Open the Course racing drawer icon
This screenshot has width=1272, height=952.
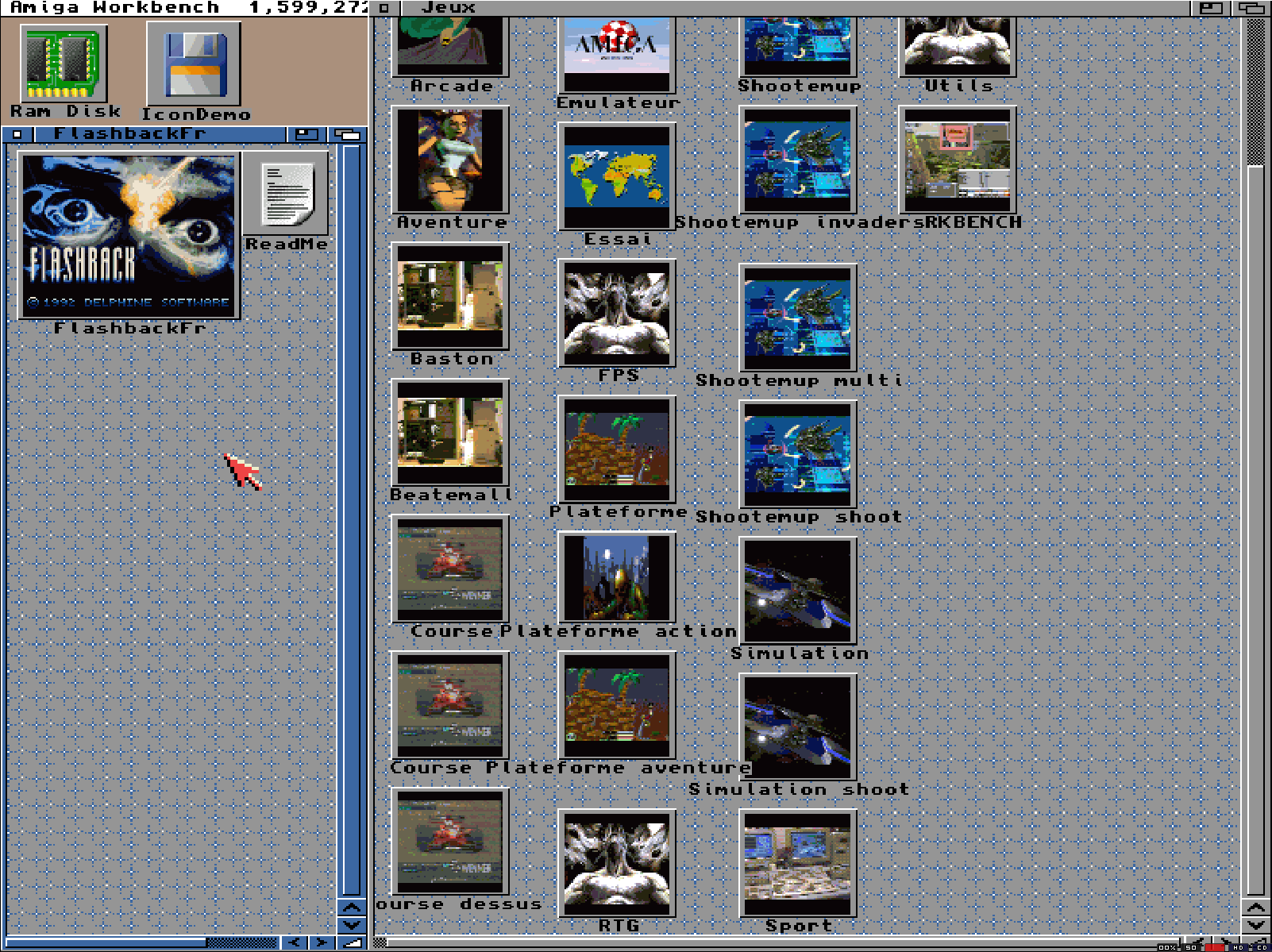click(450, 569)
